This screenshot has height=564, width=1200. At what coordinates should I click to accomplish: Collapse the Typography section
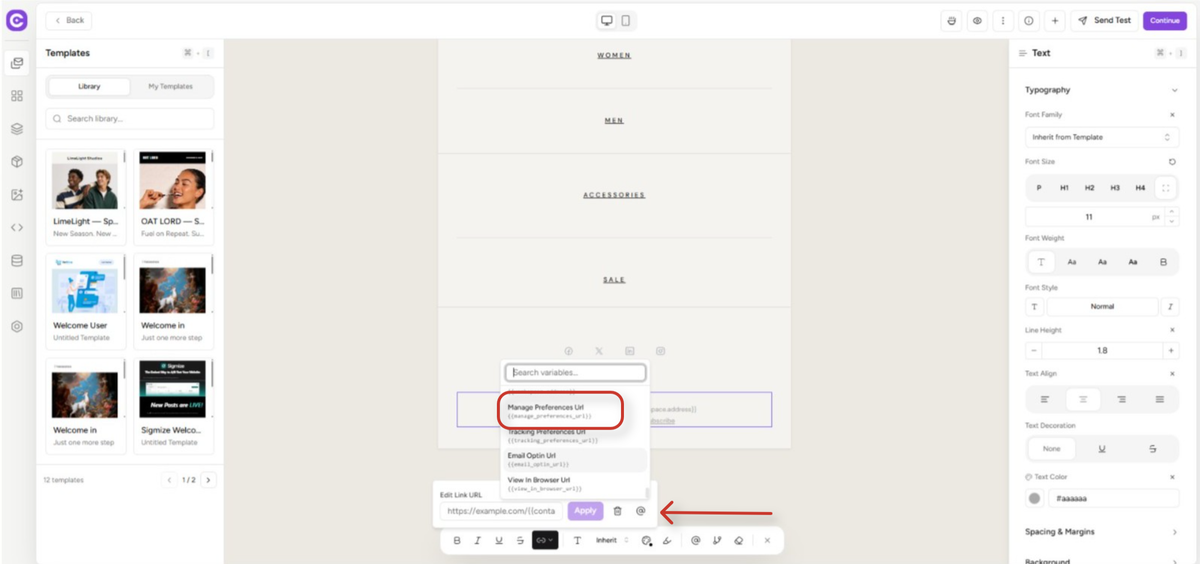pyautogui.click(x=1174, y=90)
